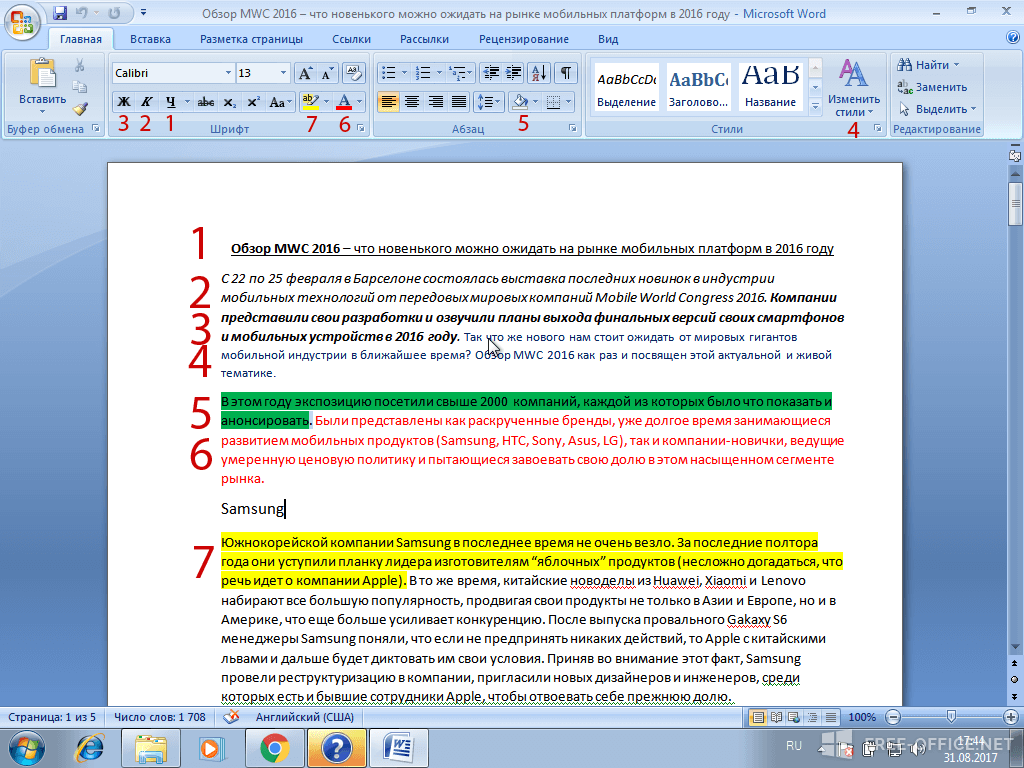Click the Paste (Вставить) button
Screen dimensions: 1024x768
(42, 86)
